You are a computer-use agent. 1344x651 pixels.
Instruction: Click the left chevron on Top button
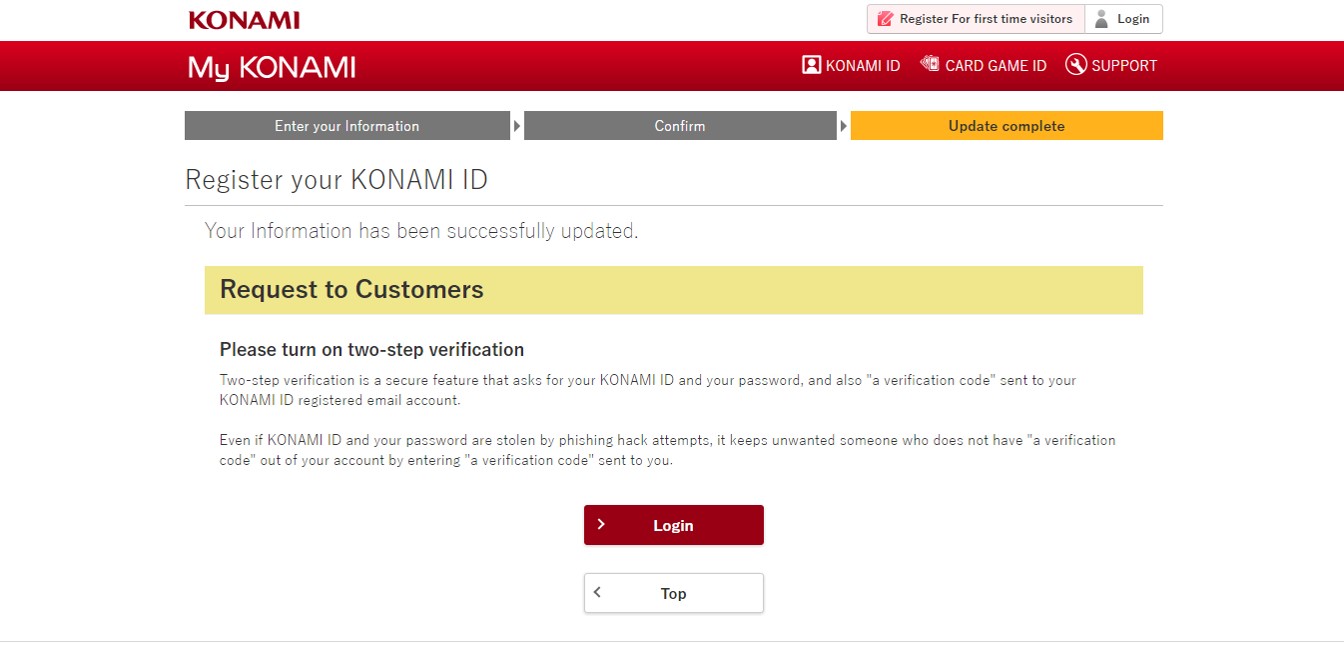(598, 592)
